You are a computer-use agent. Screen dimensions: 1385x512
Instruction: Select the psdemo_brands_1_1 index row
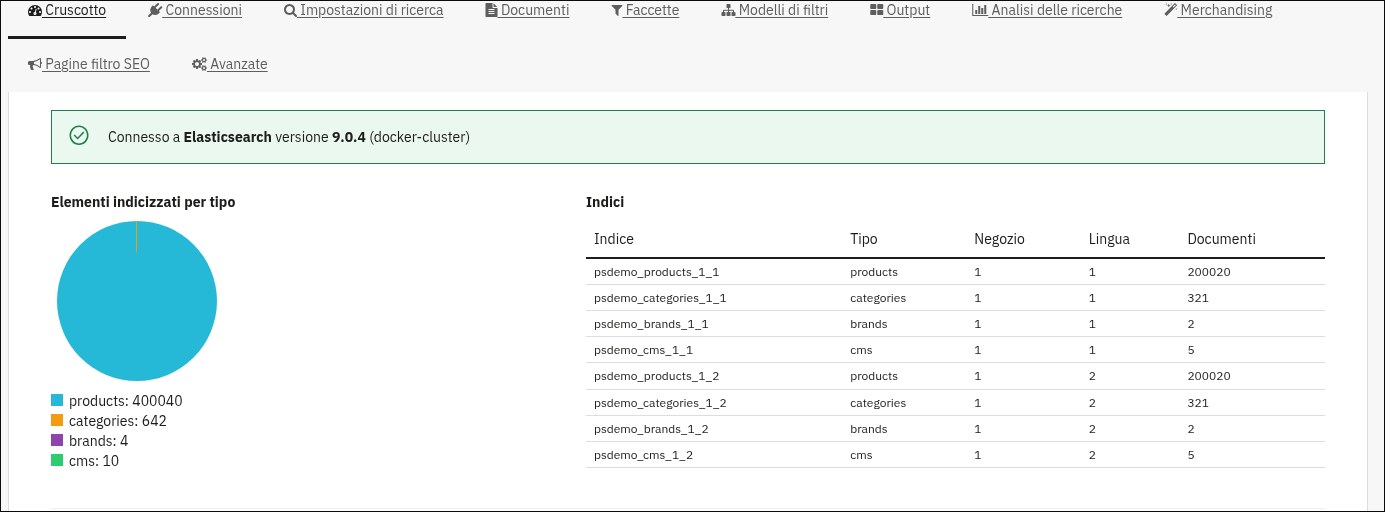click(x=955, y=324)
